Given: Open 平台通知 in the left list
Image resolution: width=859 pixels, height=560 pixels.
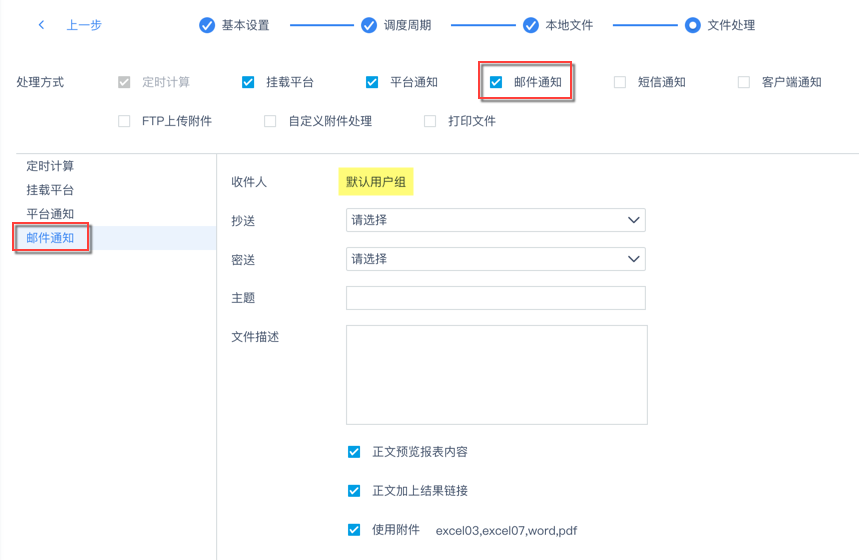Looking at the screenshot, I should [50, 214].
